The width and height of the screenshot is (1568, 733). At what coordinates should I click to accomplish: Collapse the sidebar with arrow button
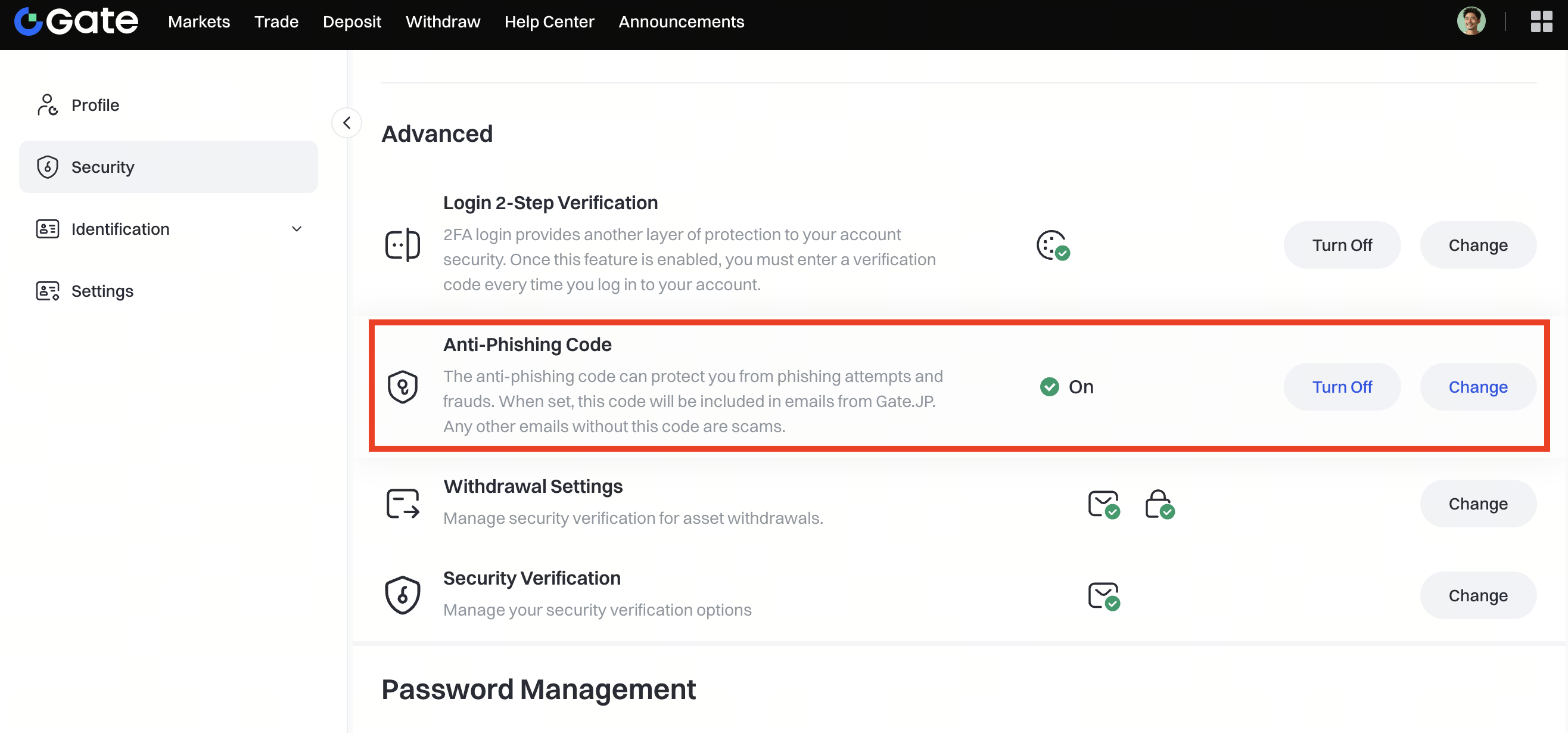click(346, 122)
